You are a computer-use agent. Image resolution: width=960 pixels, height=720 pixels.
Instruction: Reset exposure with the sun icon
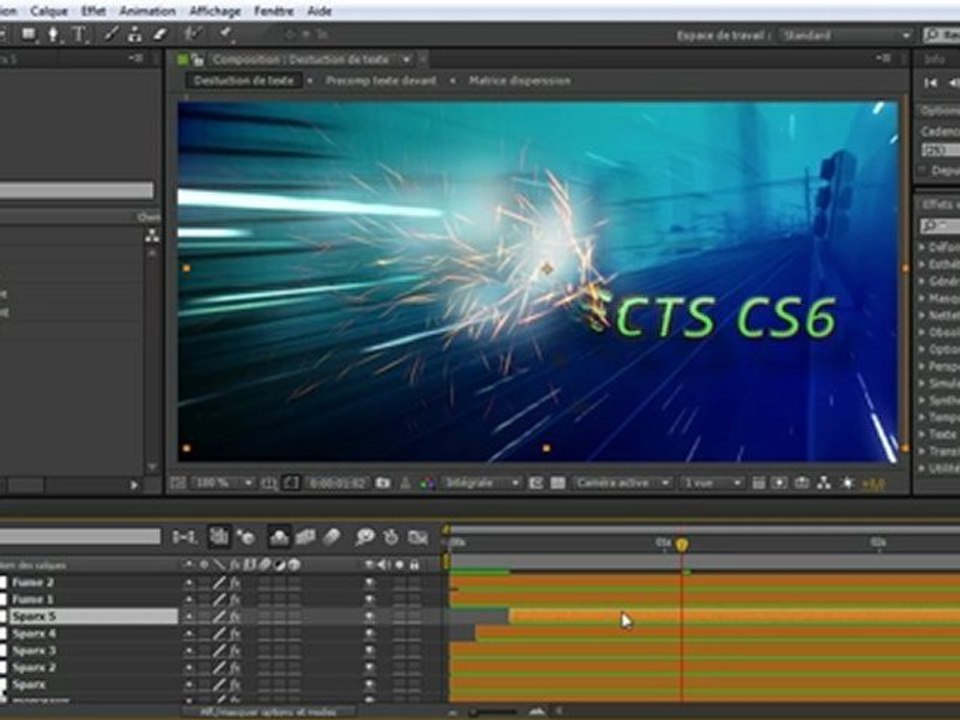[847, 483]
